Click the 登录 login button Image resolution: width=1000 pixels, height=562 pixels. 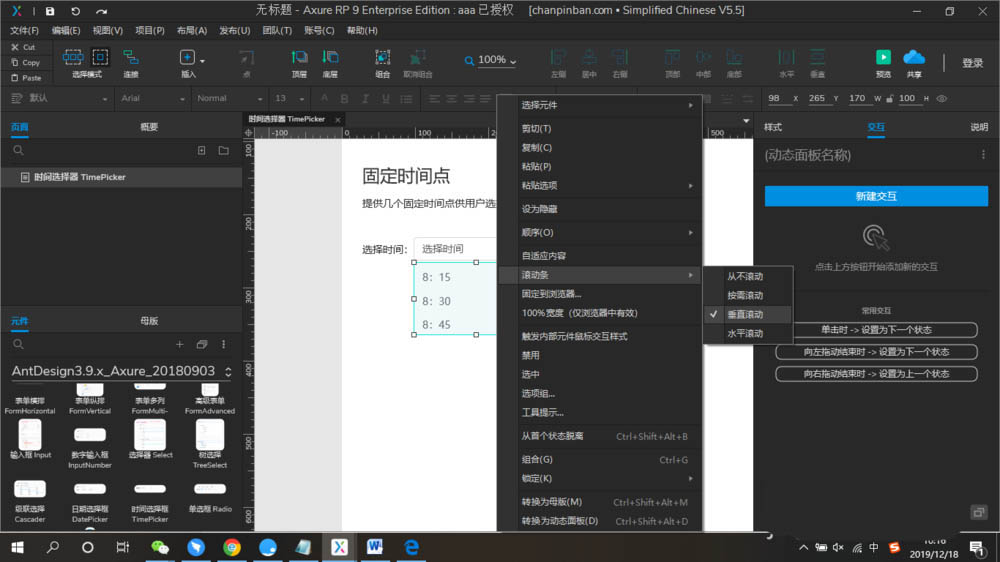973,63
